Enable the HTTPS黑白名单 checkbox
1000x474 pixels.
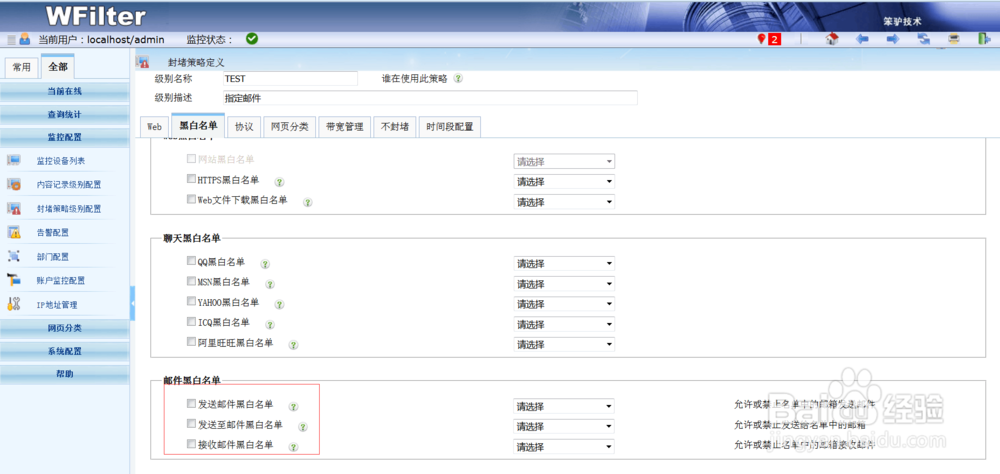pos(191,180)
